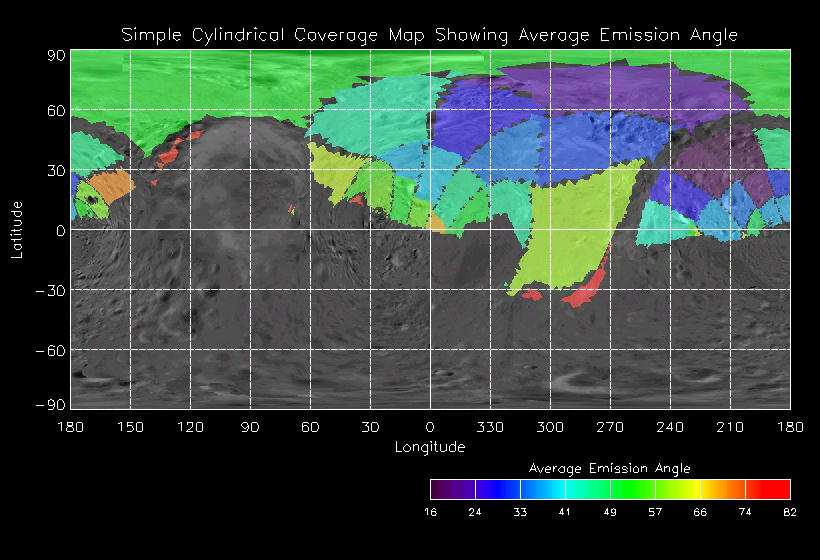The image size is (820, 560).
Task: Click the legend value 66
Action: (700, 512)
